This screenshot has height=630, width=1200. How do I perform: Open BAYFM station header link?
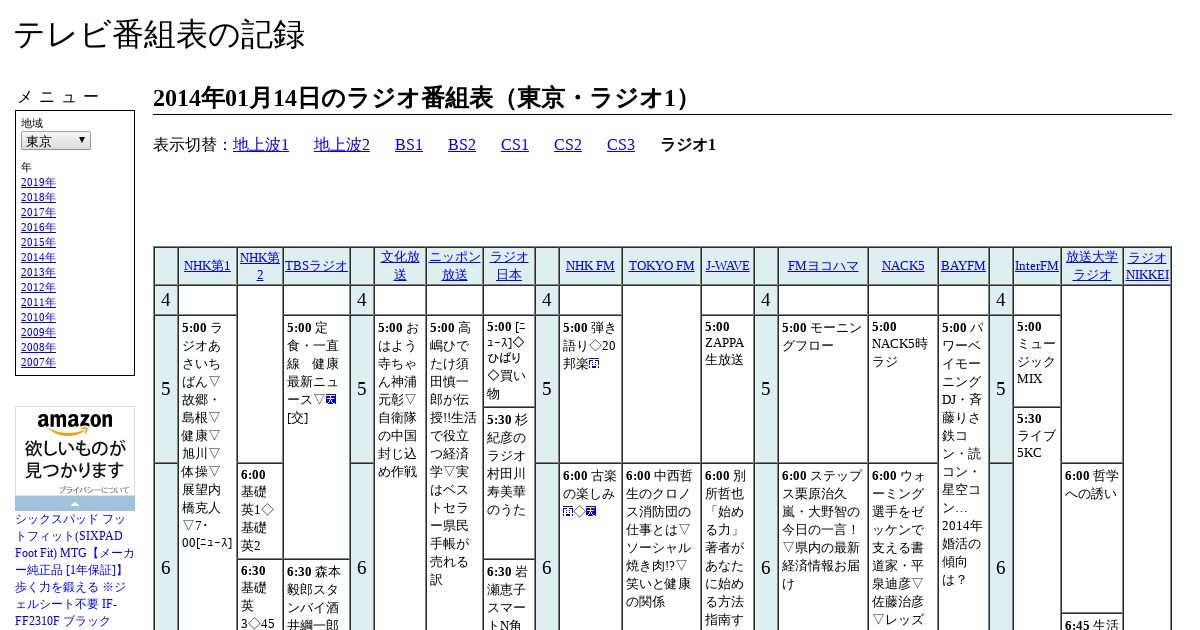963,266
